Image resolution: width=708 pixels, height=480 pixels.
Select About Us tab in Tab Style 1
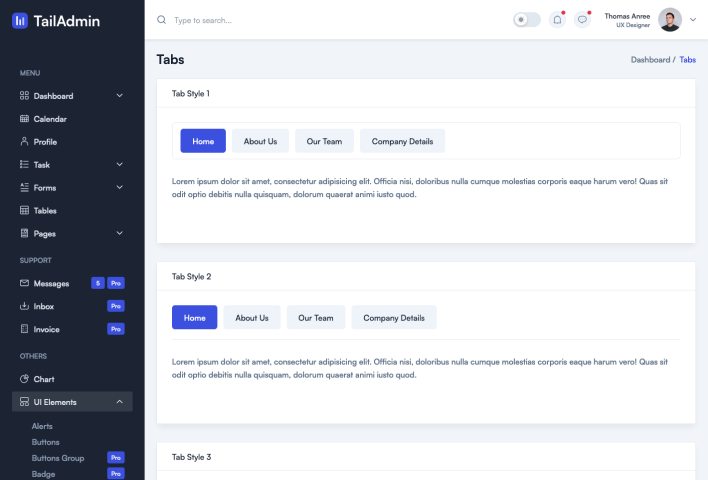click(260, 141)
